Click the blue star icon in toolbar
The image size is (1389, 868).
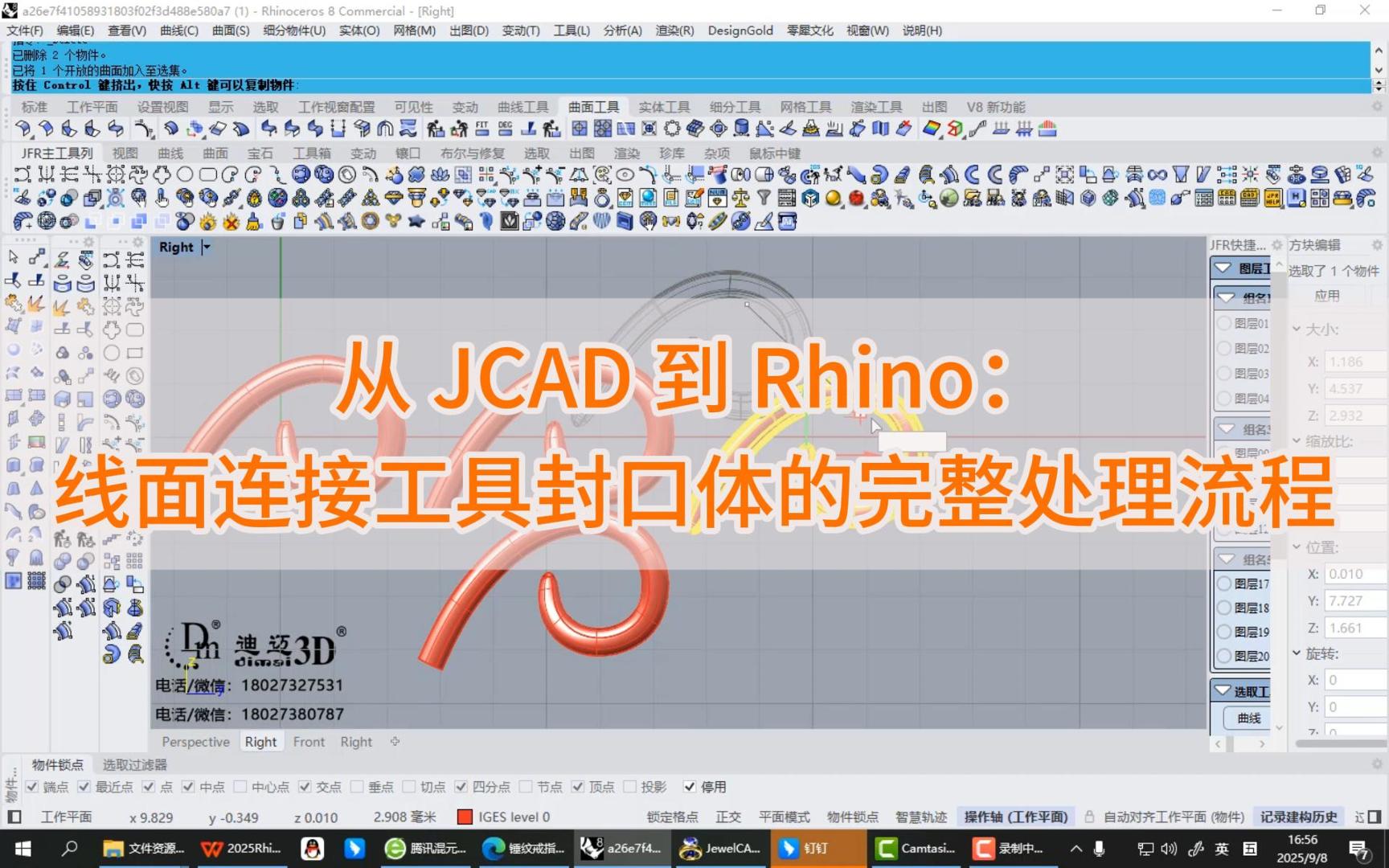point(416,221)
